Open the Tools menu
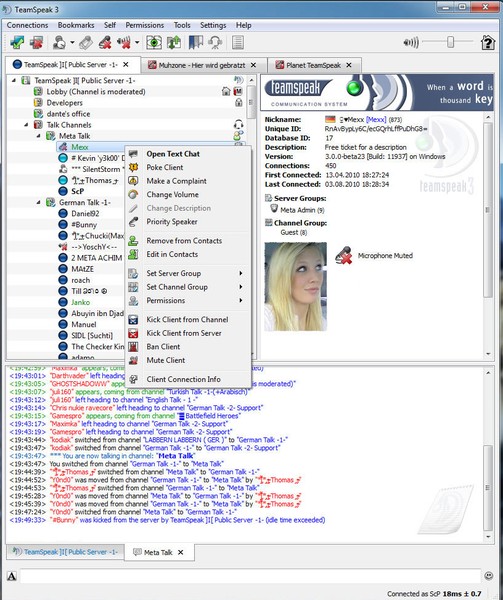 pos(182,25)
